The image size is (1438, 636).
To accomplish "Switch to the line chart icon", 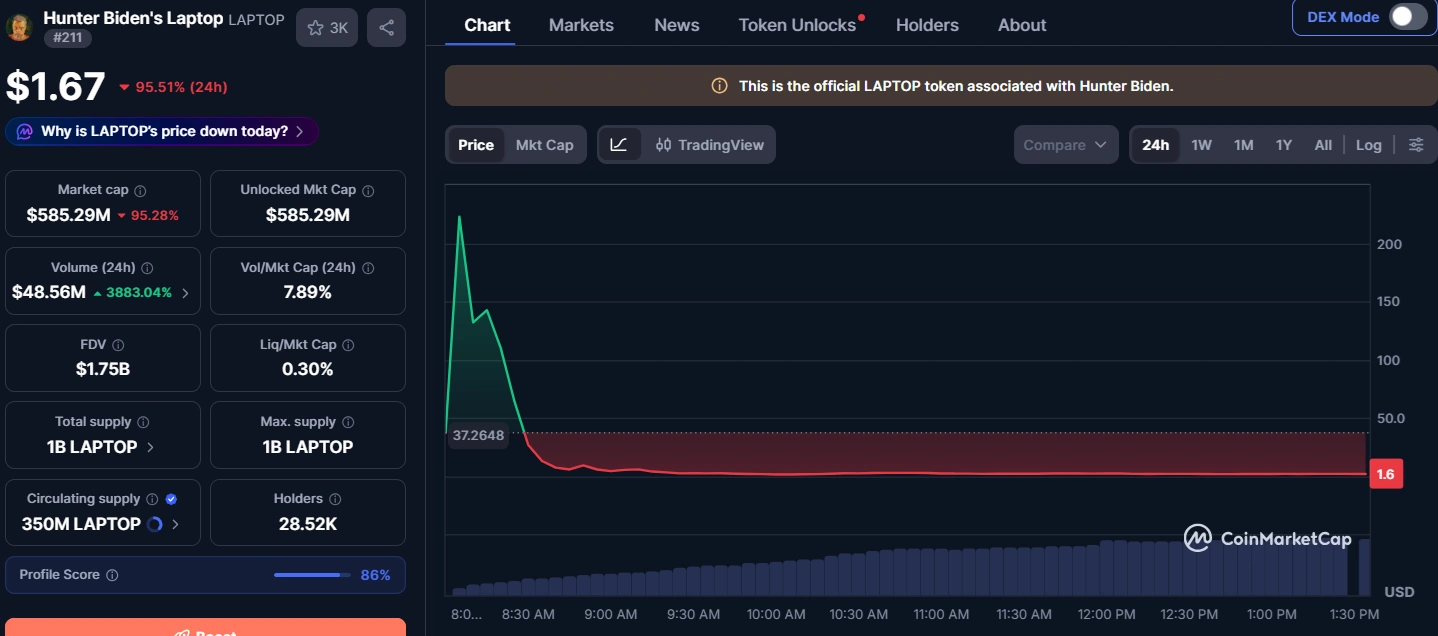I will click(x=619, y=145).
